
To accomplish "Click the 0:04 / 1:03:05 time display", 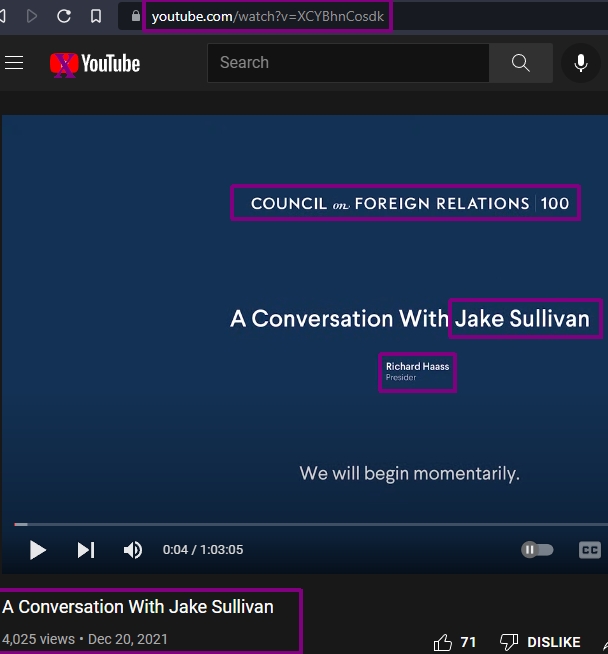I will point(203,550).
